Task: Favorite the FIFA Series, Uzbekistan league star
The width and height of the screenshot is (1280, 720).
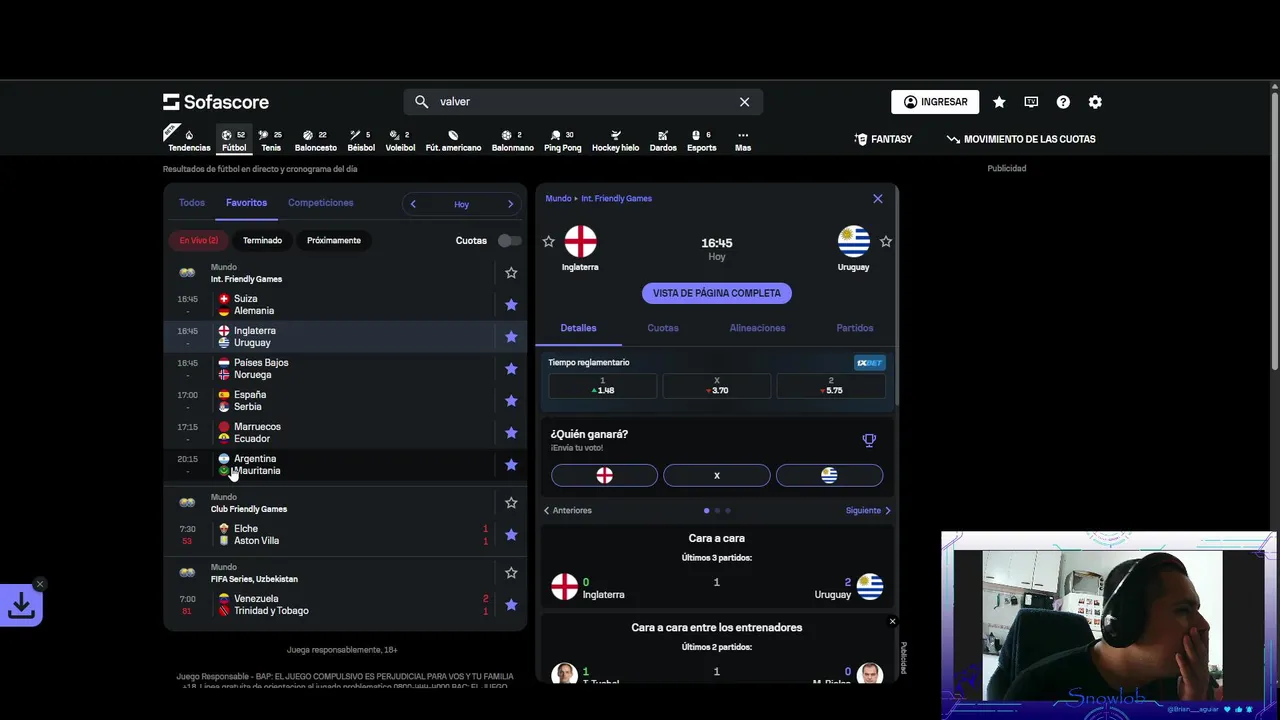Action: pyautogui.click(x=511, y=573)
